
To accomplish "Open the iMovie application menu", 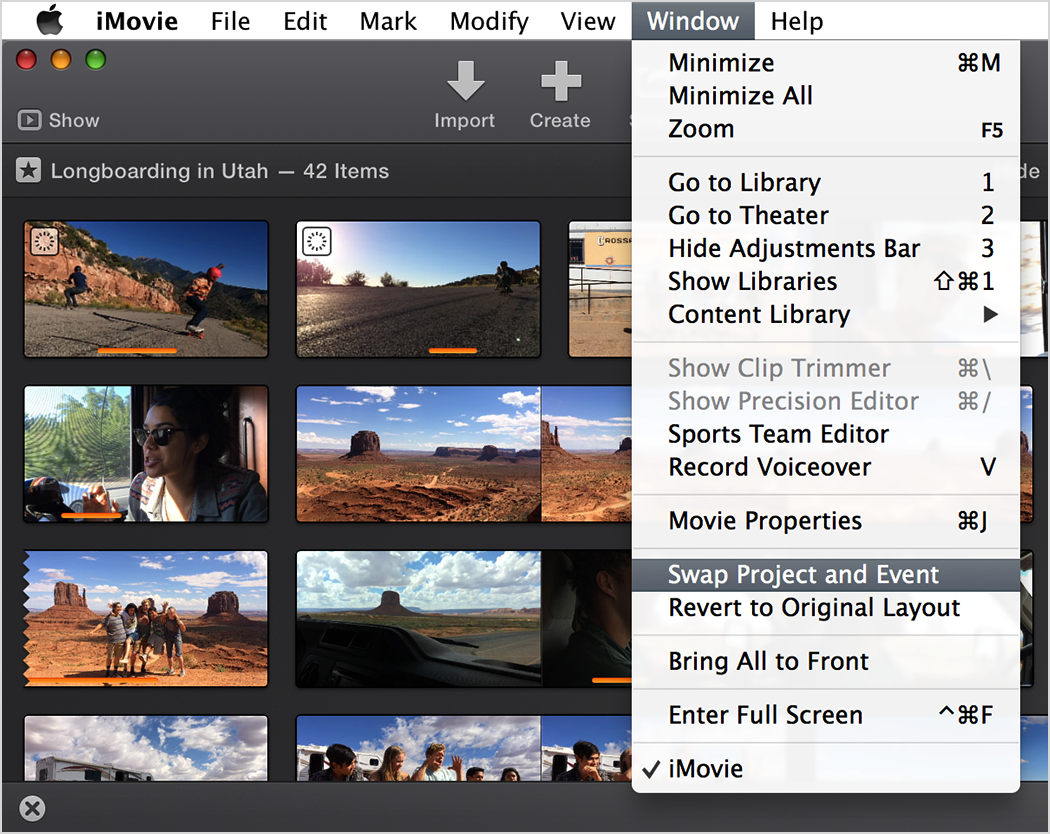I will [137, 21].
